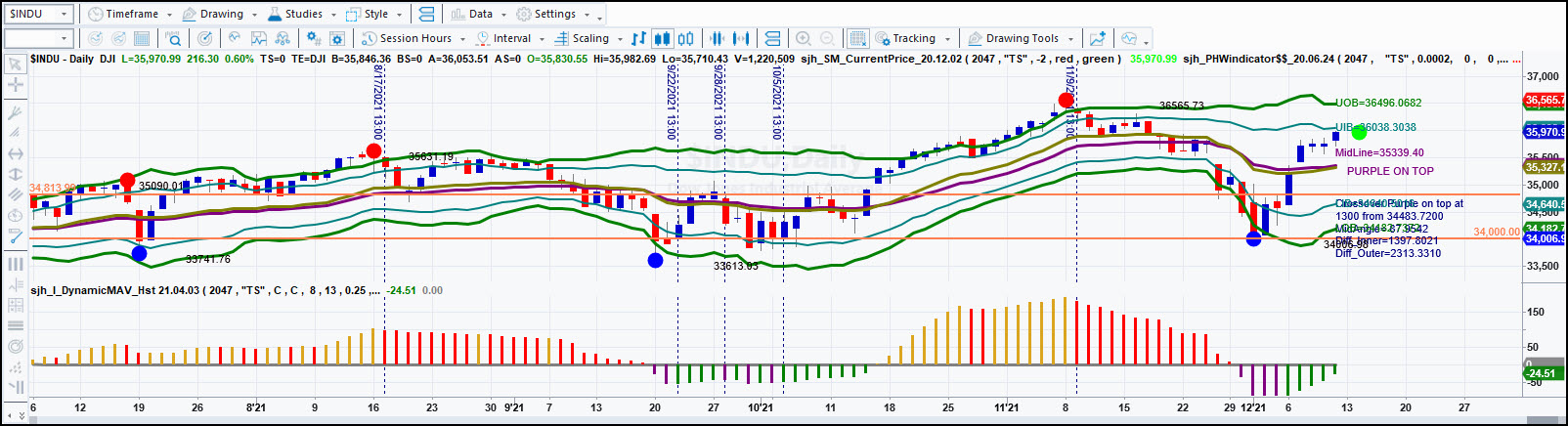Open the Settings menu
1568x426 pixels.
click(553, 14)
